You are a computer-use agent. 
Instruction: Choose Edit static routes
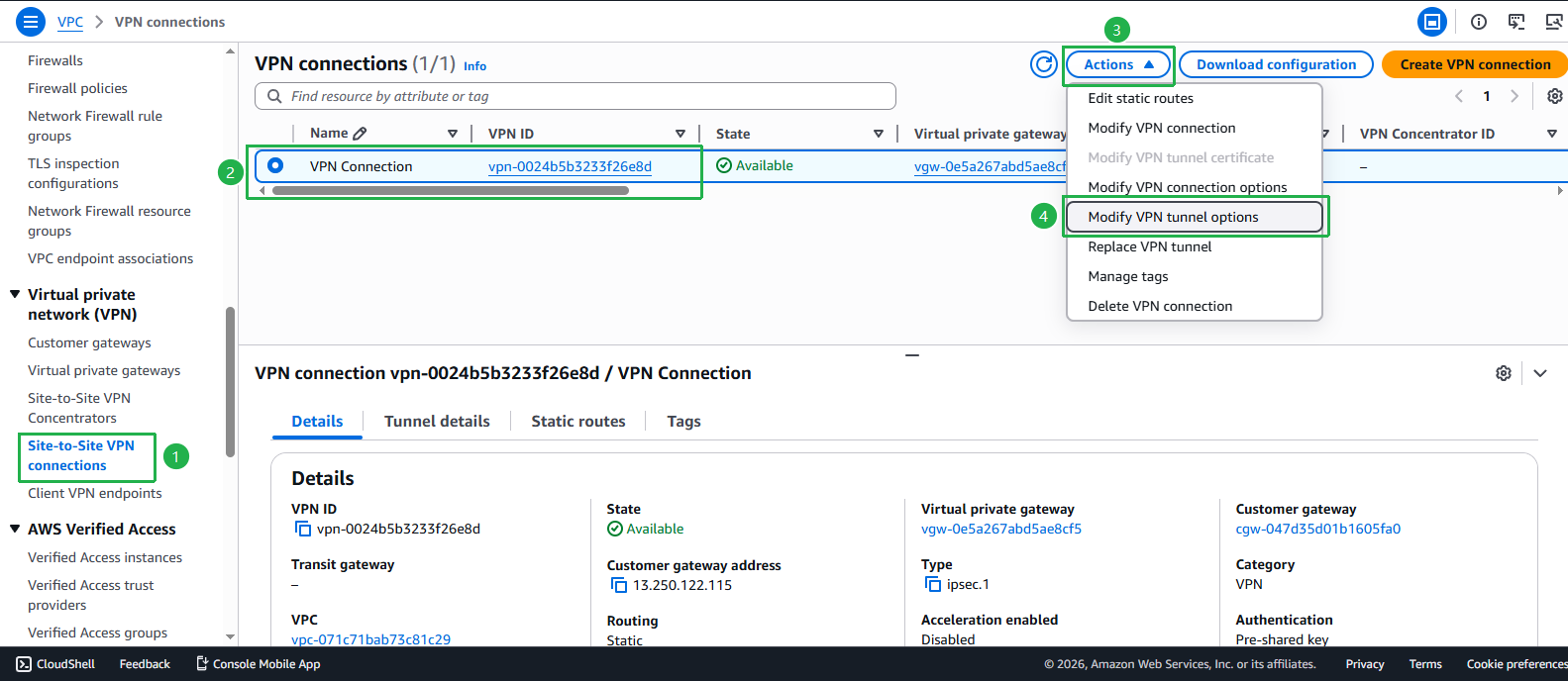pos(1194,98)
